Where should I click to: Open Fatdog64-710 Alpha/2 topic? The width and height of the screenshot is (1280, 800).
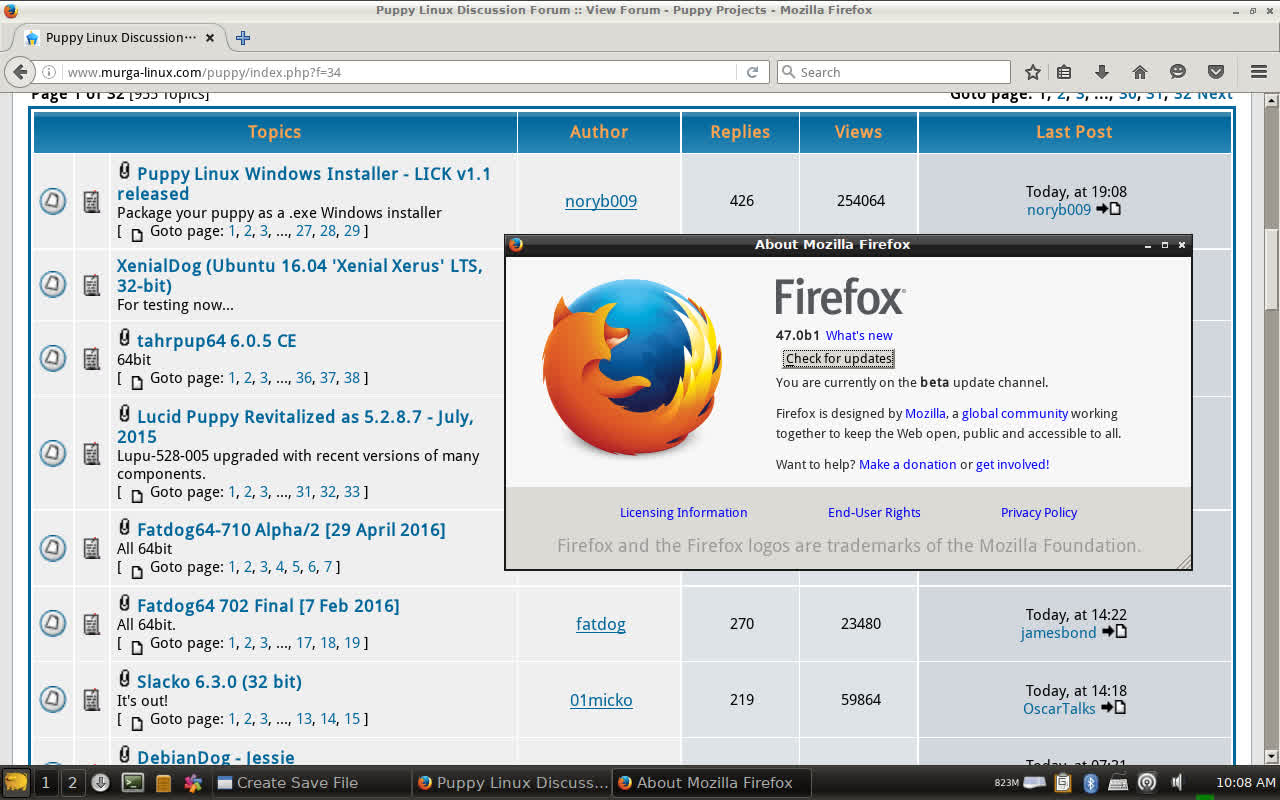coord(291,529)
